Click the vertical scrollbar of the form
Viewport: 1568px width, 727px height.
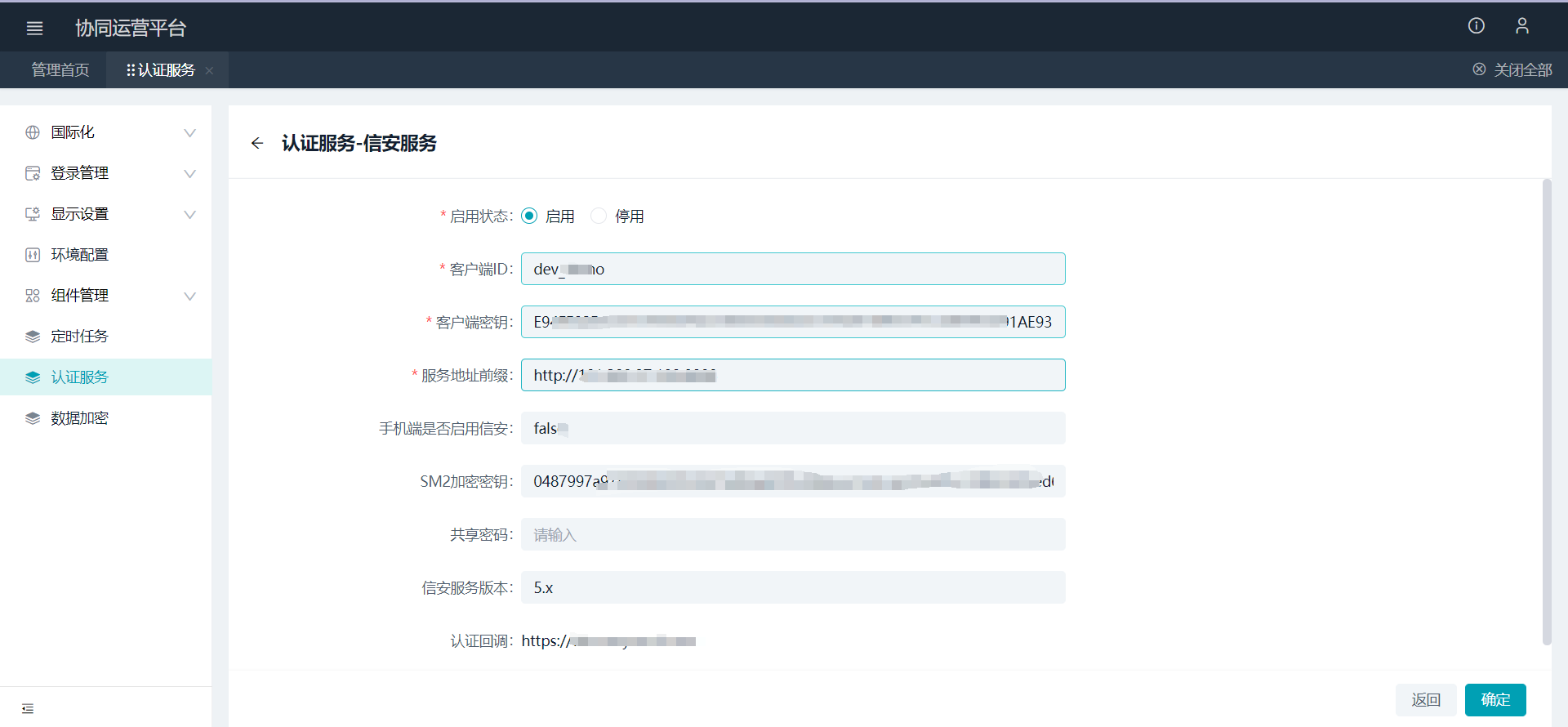pyautogui.click(x=1546, y=408)
